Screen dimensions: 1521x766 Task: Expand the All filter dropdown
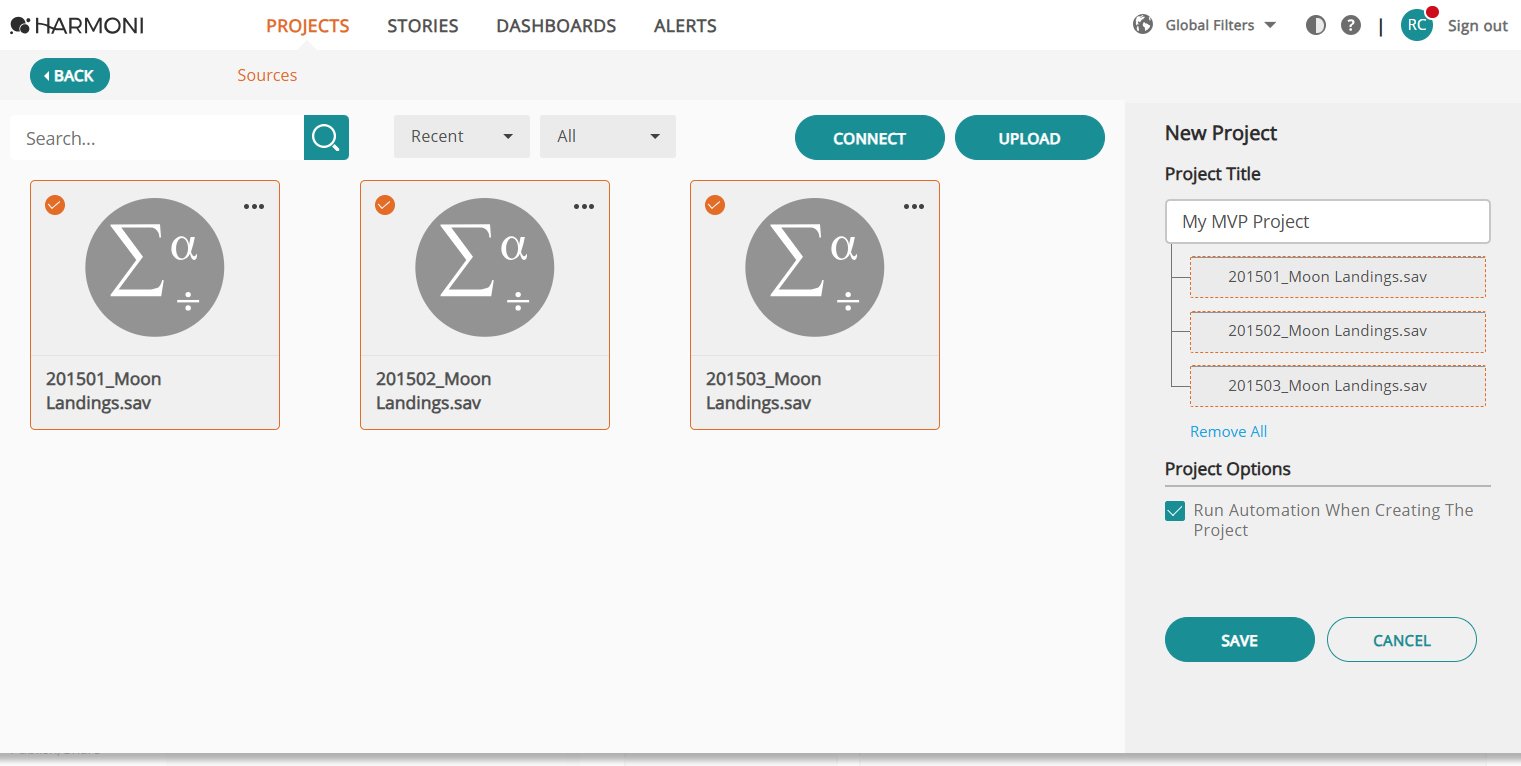pyautogui.click(x=608, y=136)
